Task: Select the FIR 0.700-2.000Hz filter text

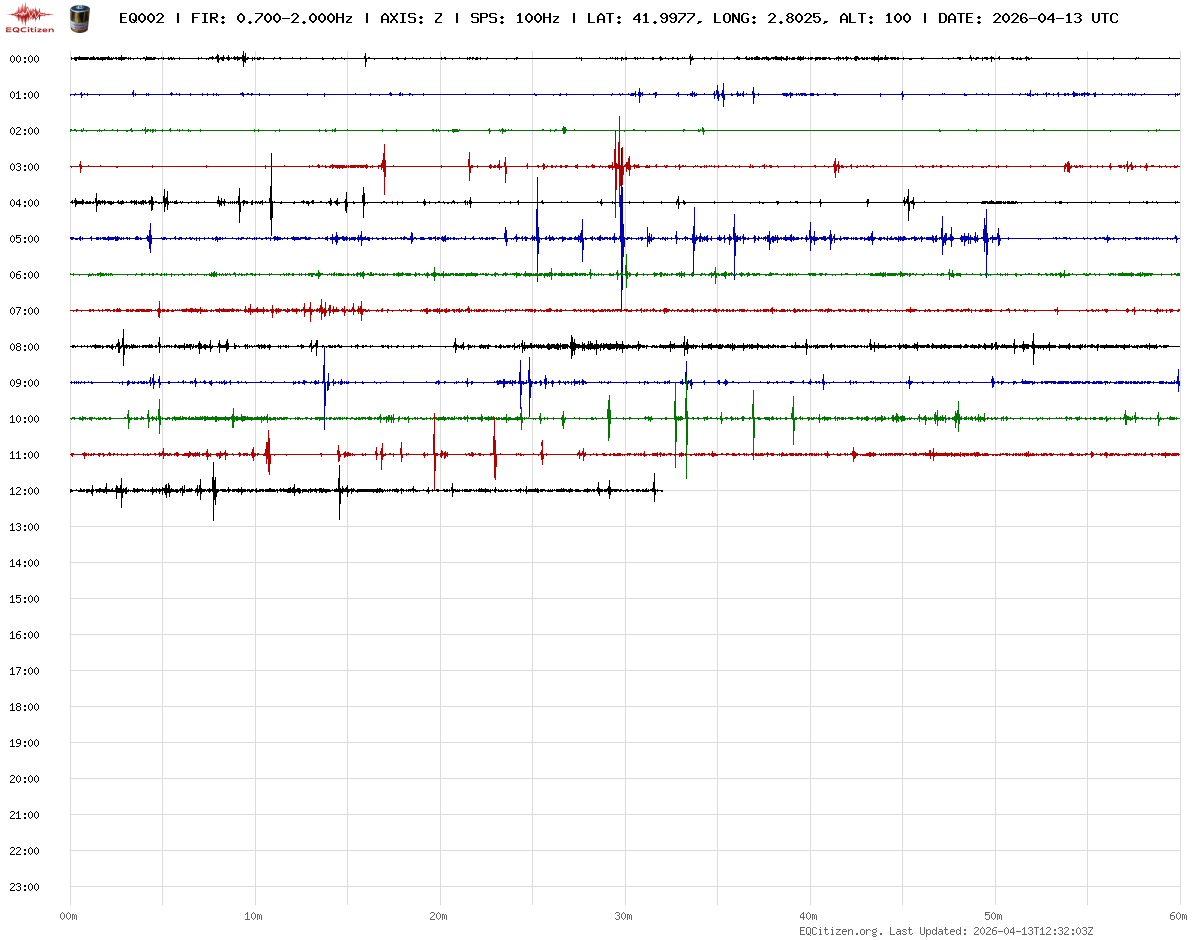Action: pyautogui.click(x=271, y=18)
